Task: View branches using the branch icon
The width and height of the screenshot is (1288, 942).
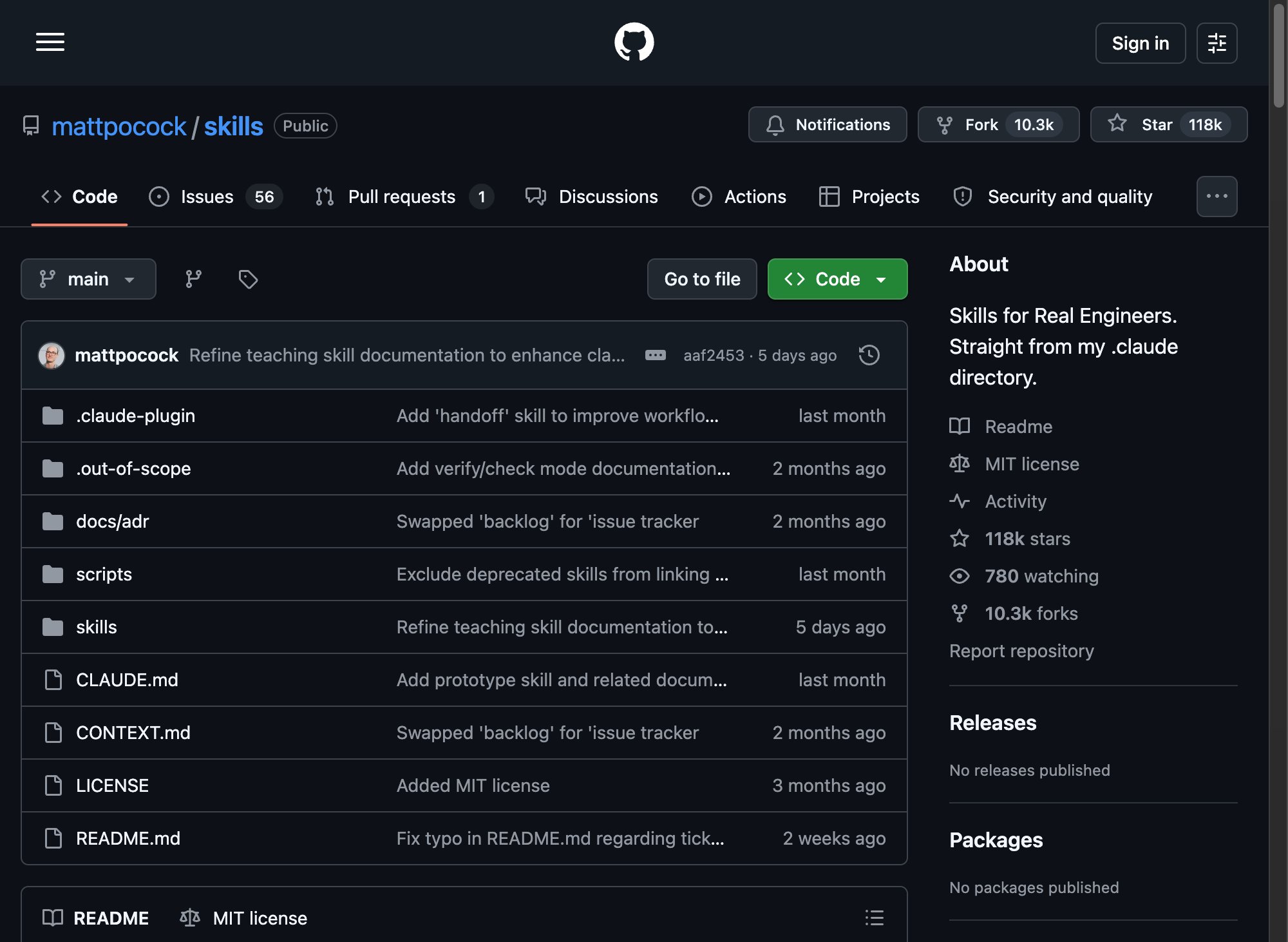Action: point(193,279)
